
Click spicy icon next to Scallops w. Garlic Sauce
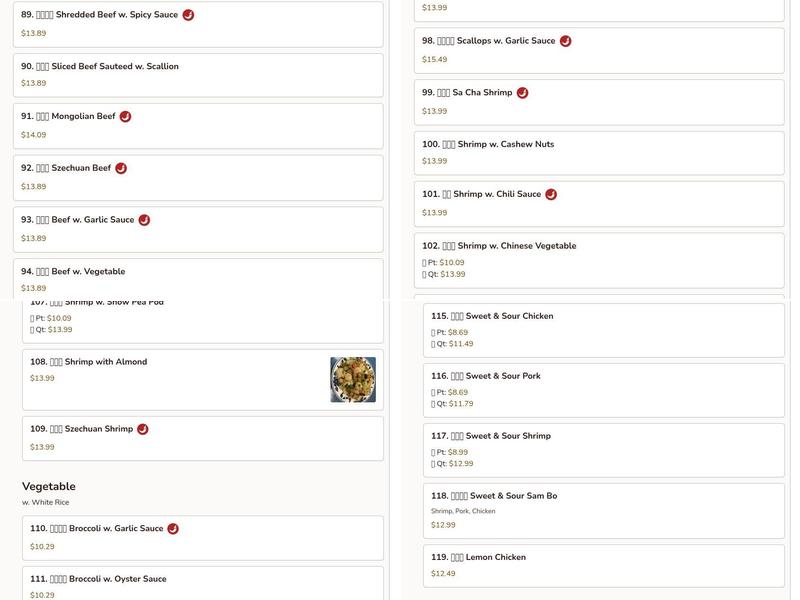(565, 41)
